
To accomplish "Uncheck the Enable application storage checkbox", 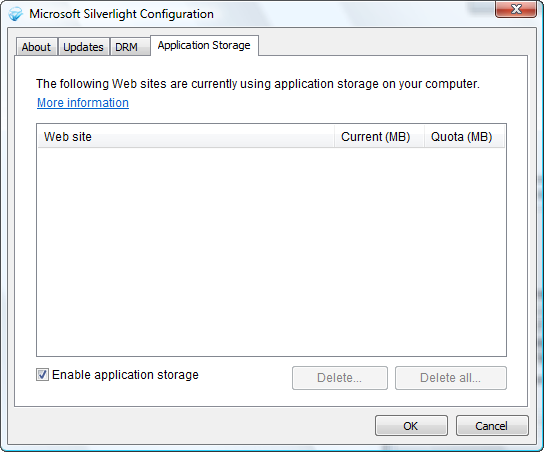I will click(42, 375).
